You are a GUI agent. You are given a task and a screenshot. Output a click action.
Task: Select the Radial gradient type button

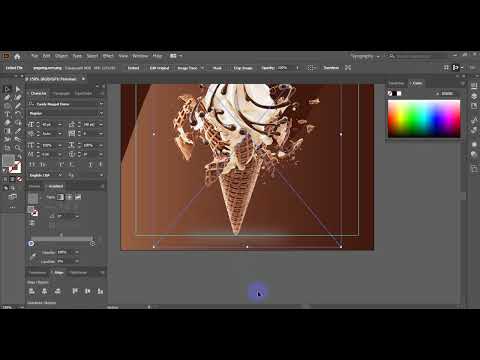pyautogui.click(x=69, y=197)
